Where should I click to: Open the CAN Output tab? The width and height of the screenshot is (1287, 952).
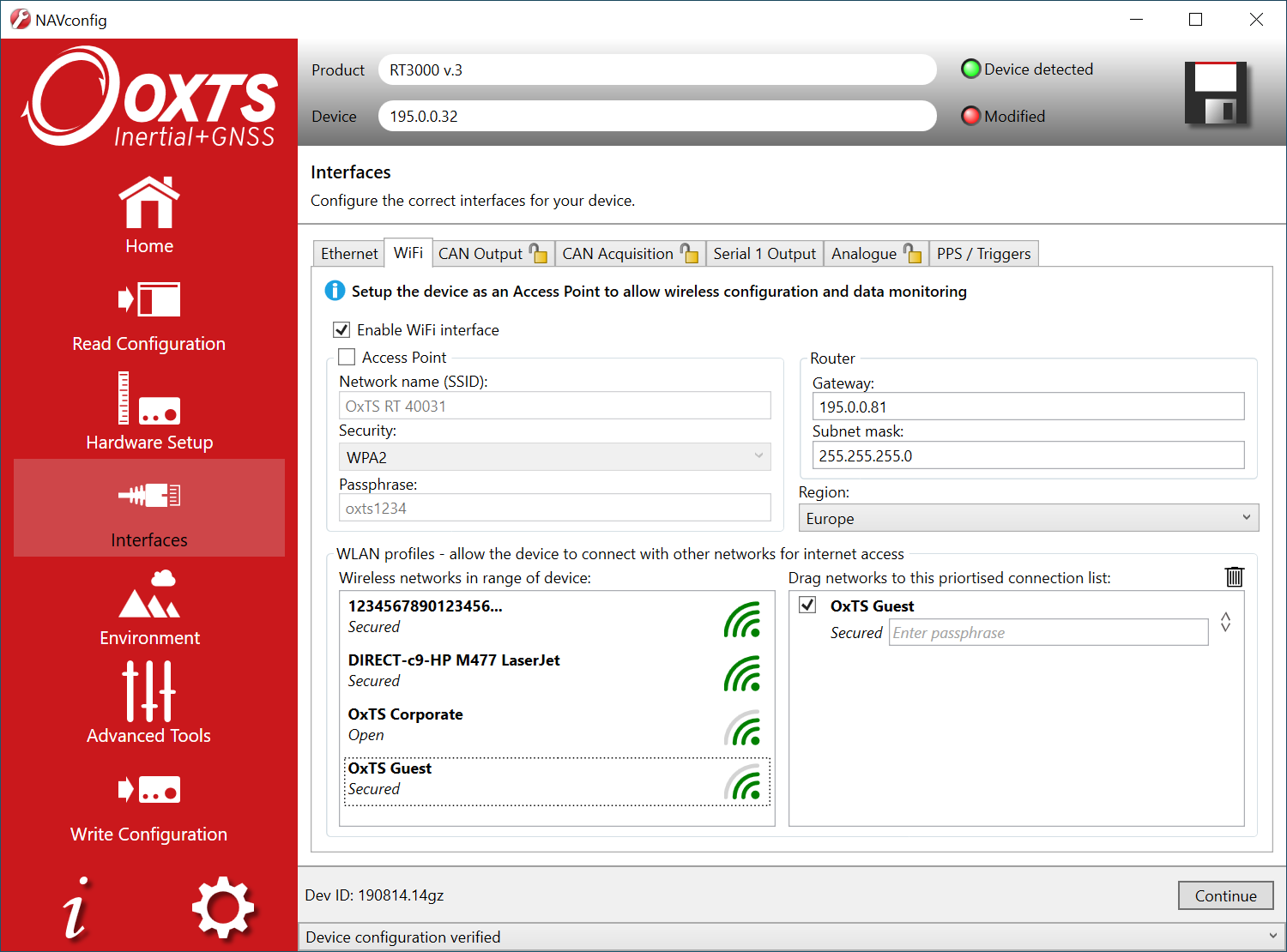pyautogui.click(x=492, y=254)
